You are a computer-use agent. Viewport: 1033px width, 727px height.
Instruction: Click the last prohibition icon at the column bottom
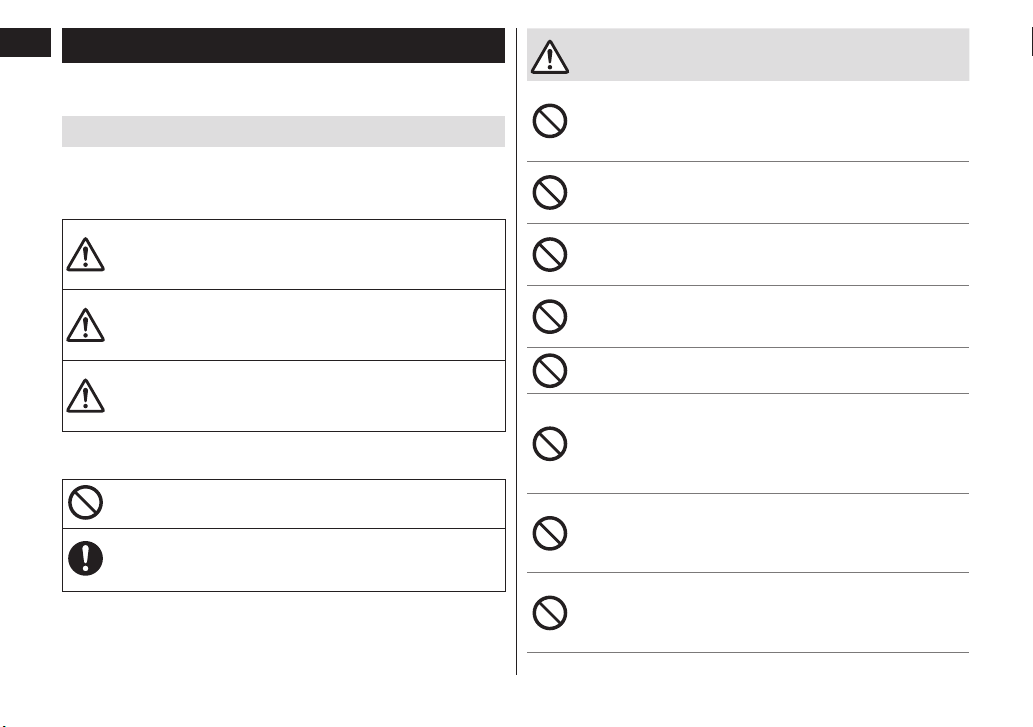tap(549, 613)
